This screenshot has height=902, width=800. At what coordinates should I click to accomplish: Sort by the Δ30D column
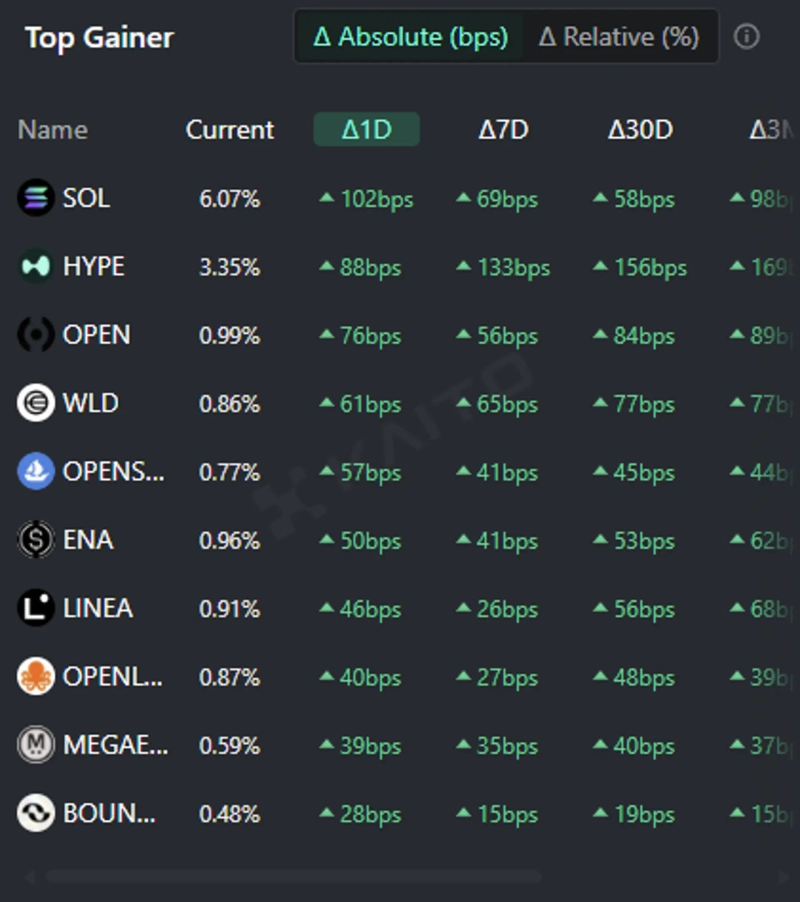(x=640, y=130)
